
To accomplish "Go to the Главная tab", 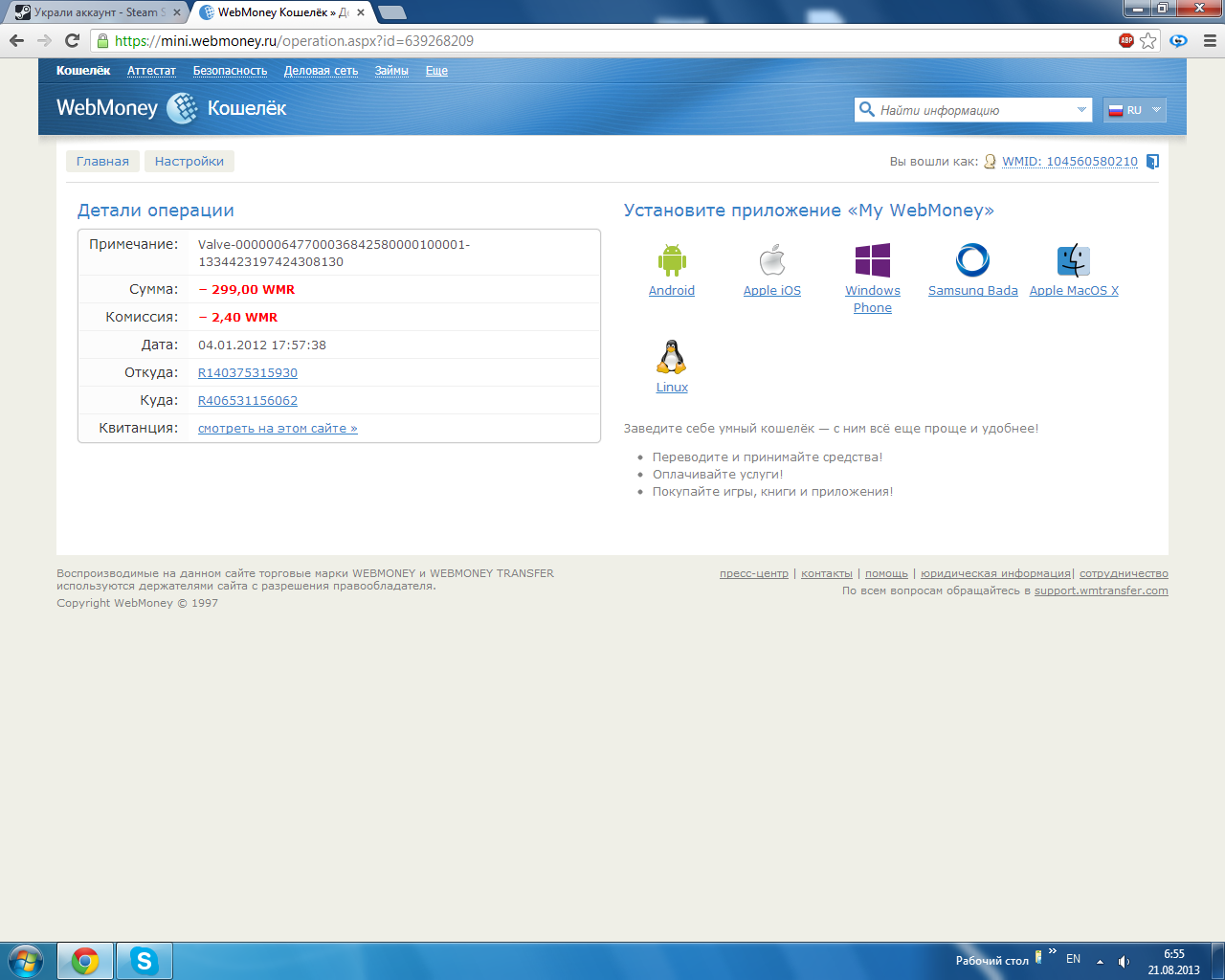I will pos(102,162).
